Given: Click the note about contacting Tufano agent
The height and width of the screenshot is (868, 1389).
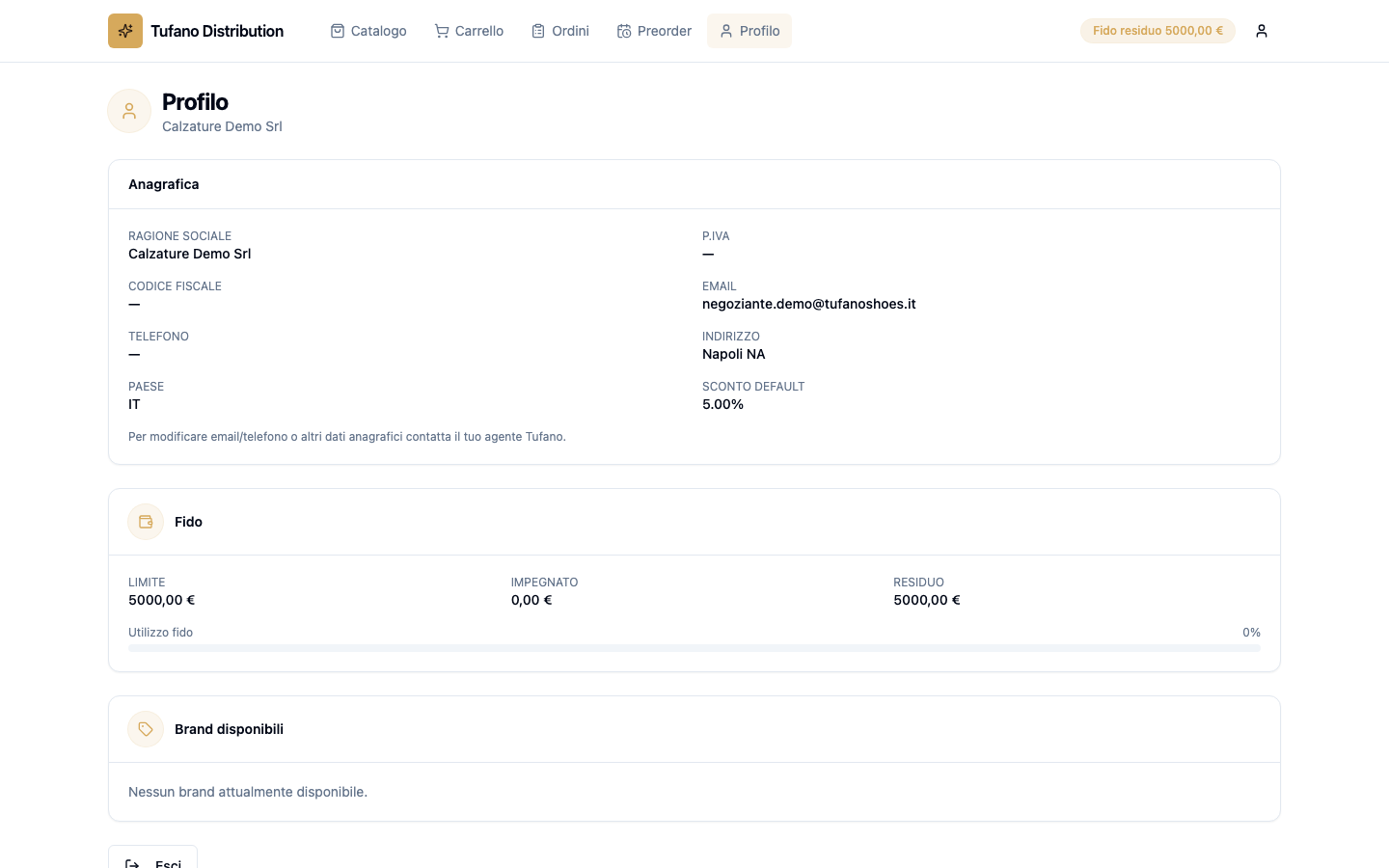Looking at the screenshot, I should pos(347,437).
